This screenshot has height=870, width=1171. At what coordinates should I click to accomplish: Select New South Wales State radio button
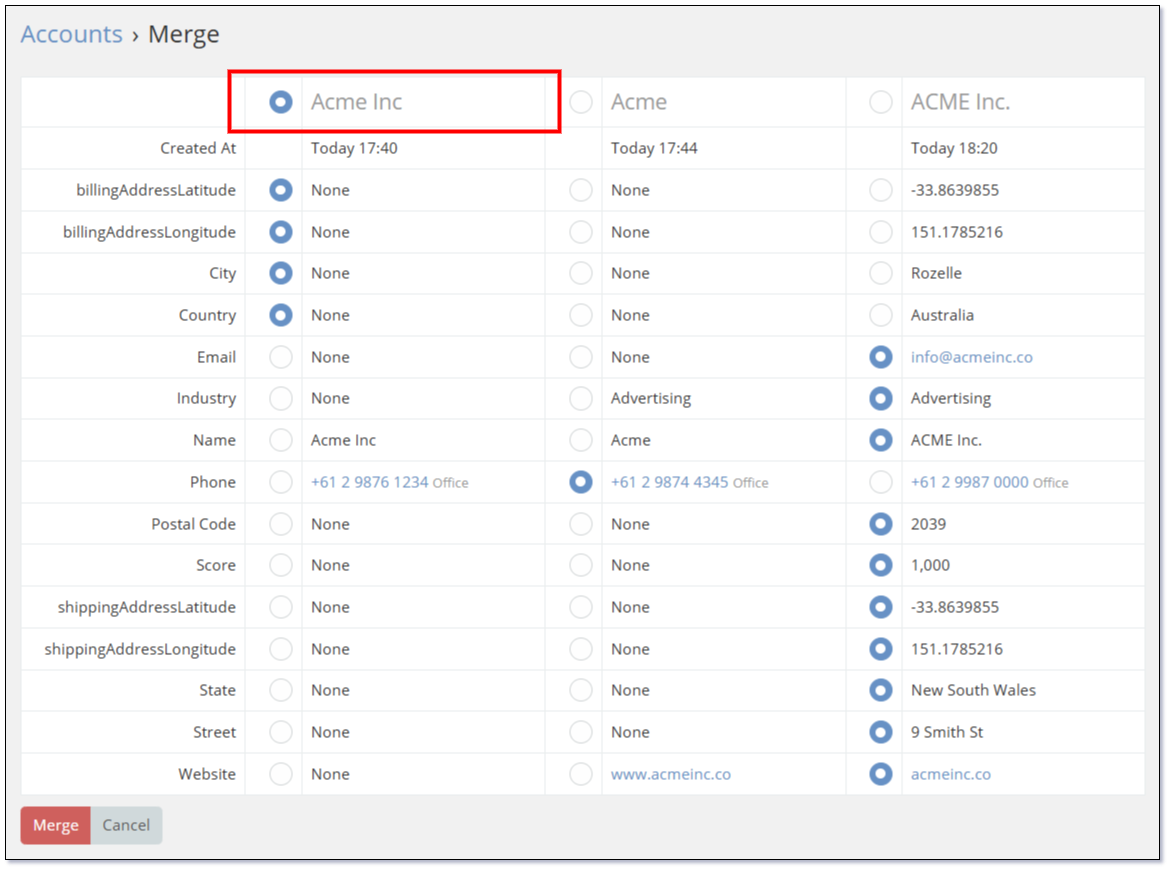(880, 690)
